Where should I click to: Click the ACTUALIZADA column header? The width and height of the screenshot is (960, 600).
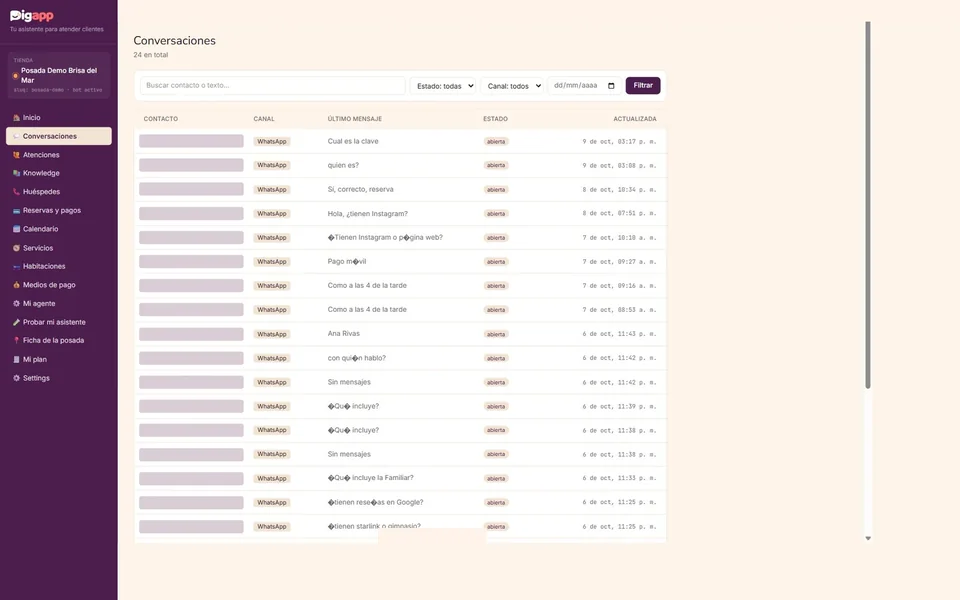[635, 119]
